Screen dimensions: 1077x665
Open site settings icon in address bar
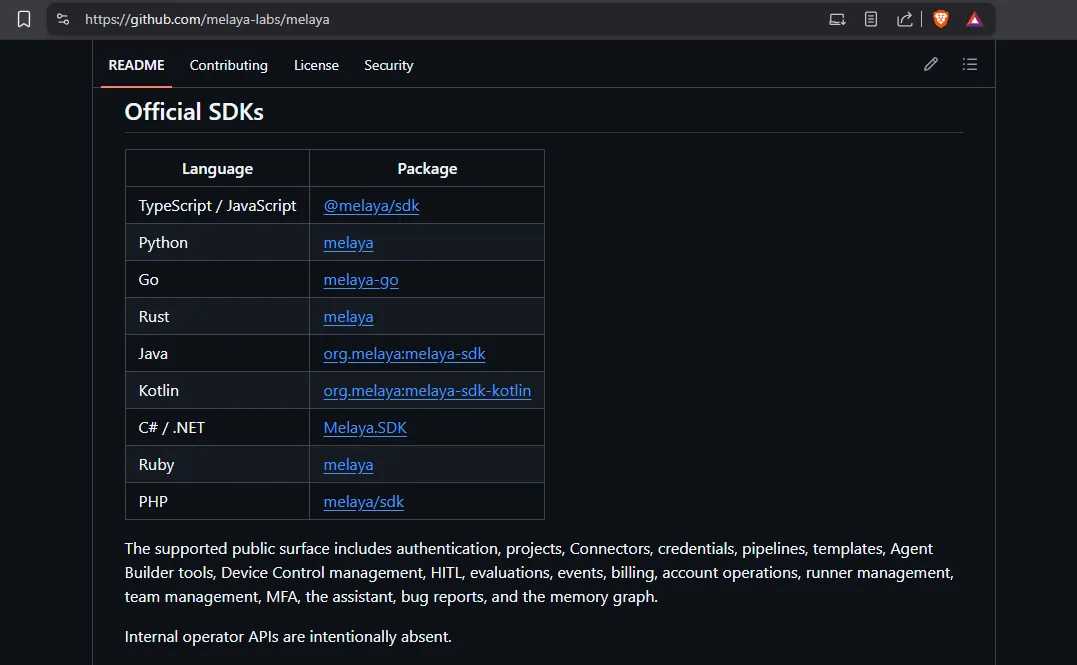pyautogui.click(x=63, y=19)
